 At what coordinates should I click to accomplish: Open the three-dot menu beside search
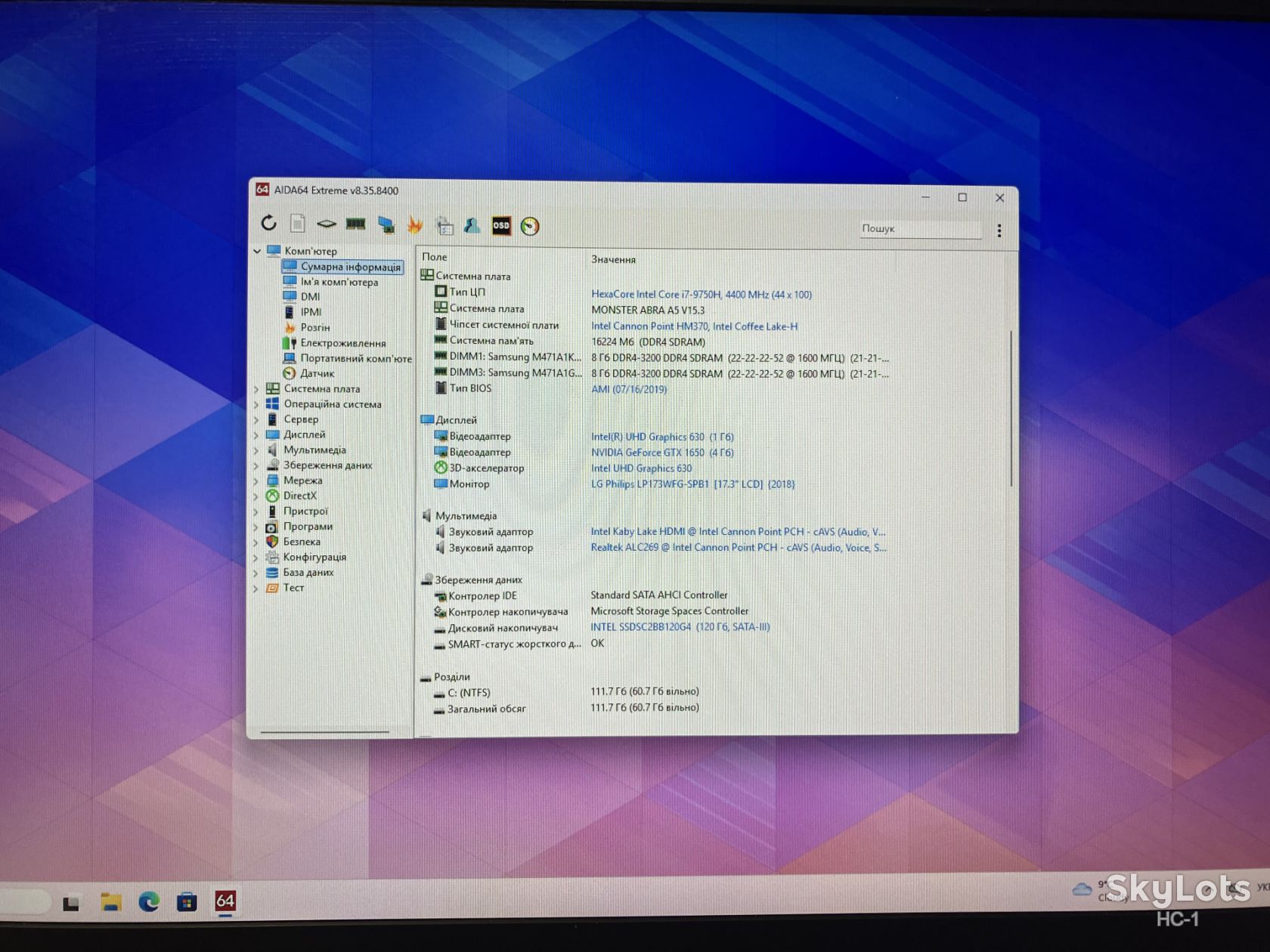(999, 230)
